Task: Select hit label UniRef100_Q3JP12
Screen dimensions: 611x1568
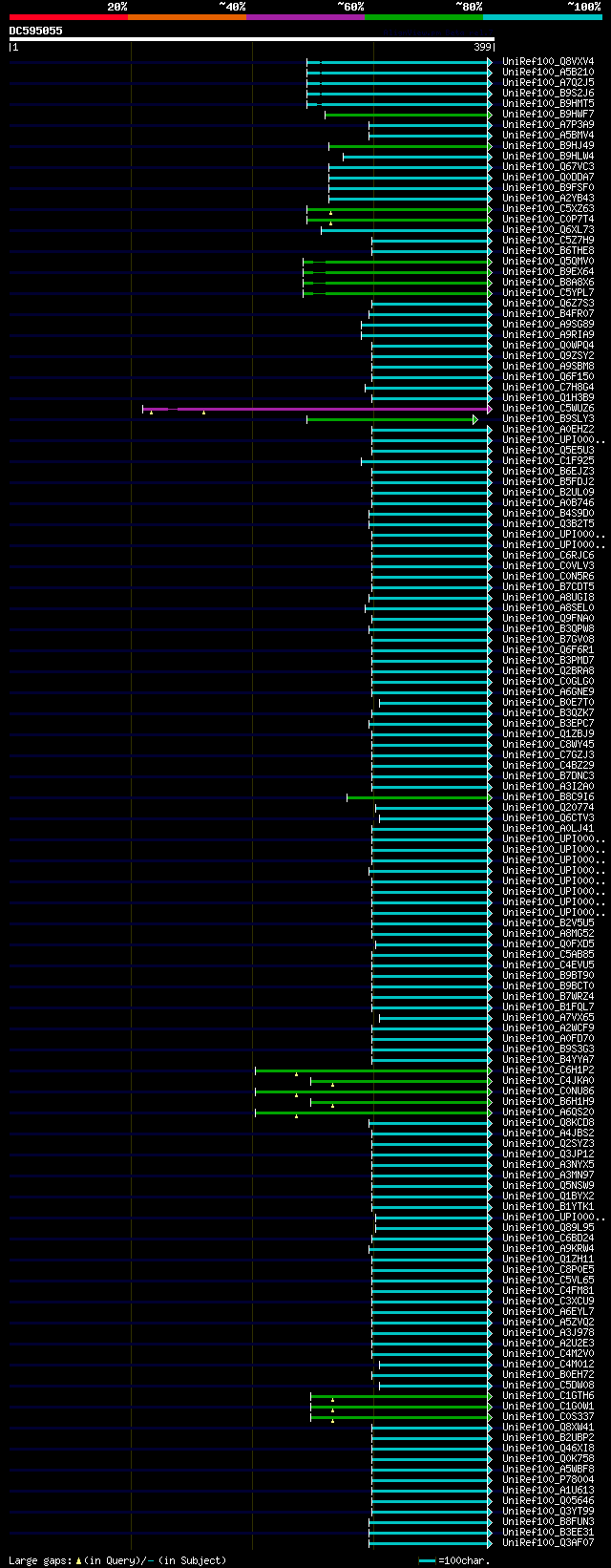Action: 548,1154
